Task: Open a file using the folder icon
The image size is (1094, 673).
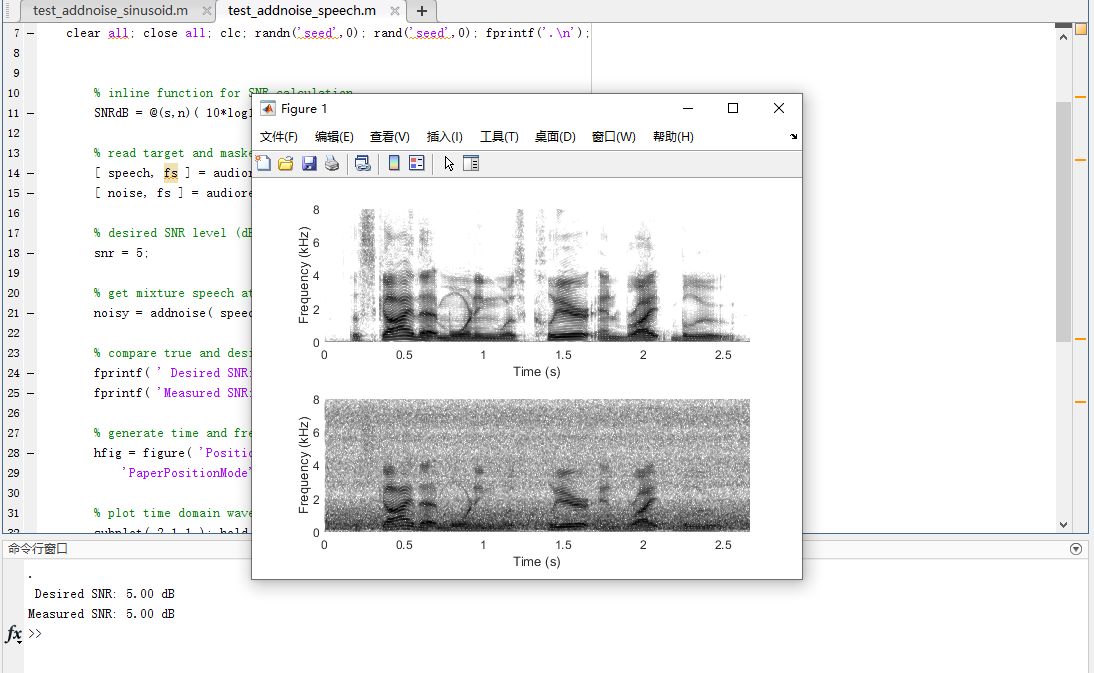Action: coord(285,163)
